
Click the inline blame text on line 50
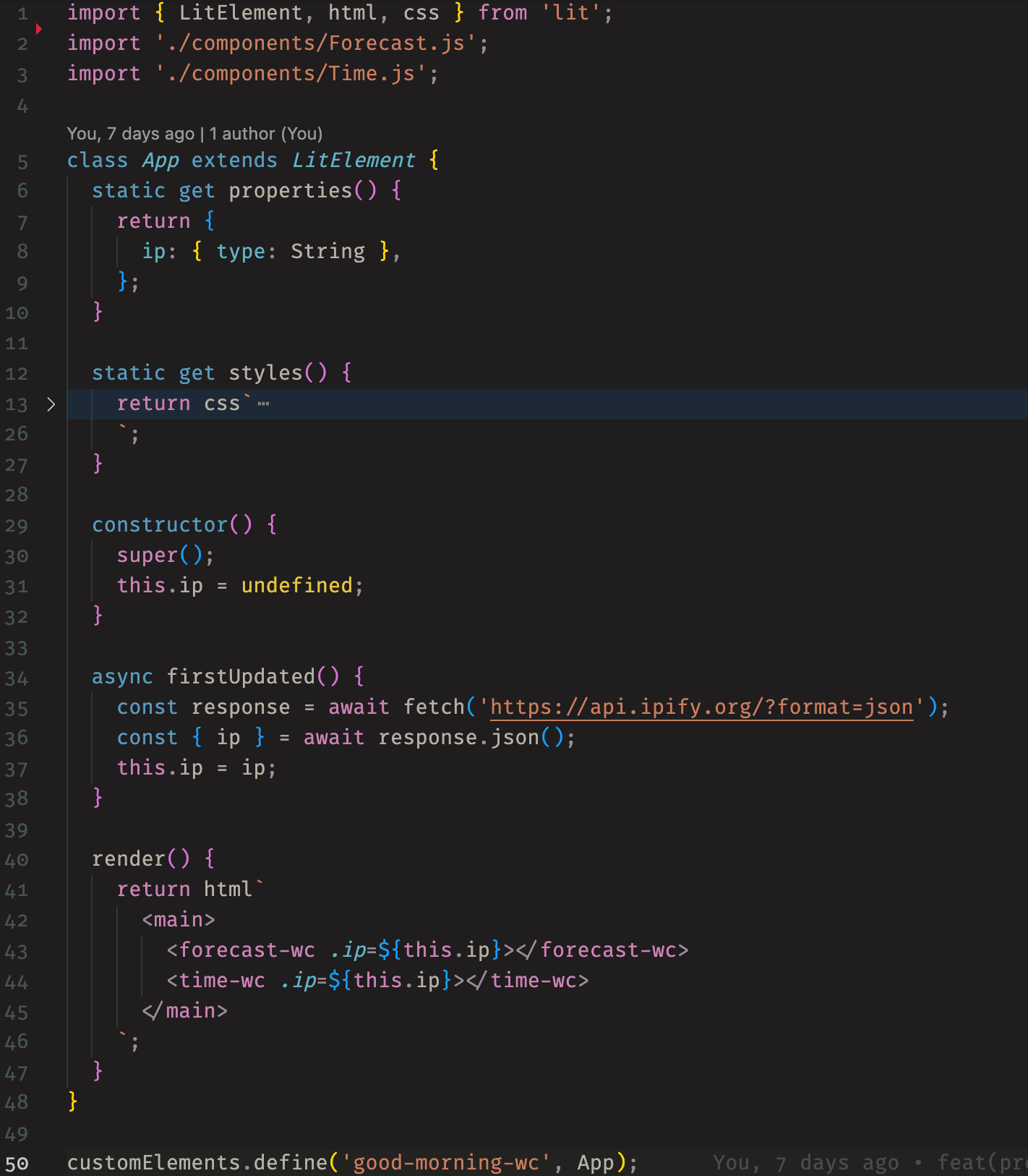click(x=870, y=1162)
